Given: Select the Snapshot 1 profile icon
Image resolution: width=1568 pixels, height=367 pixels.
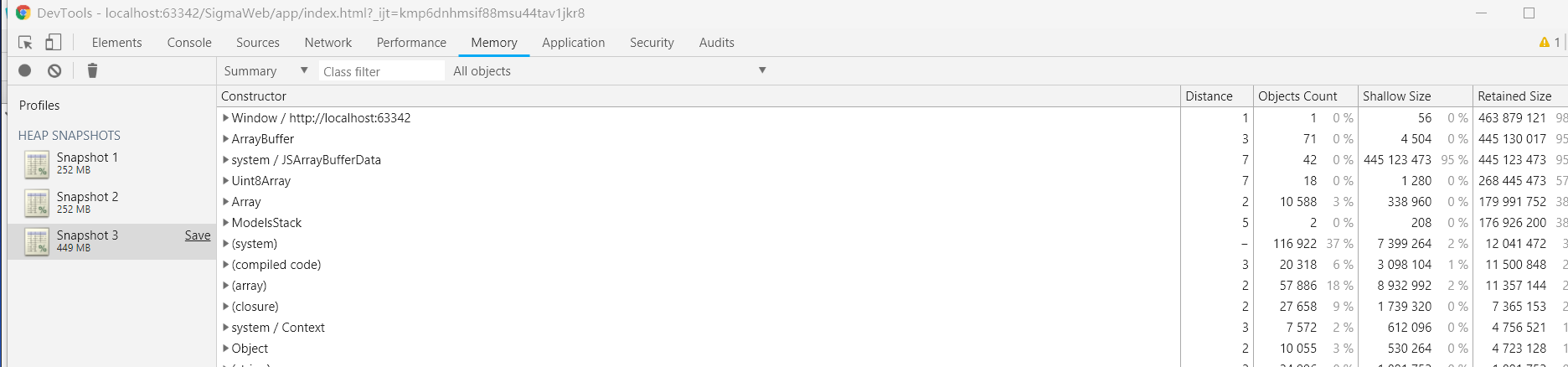Looking at the screenshot, I should [37, 165].
